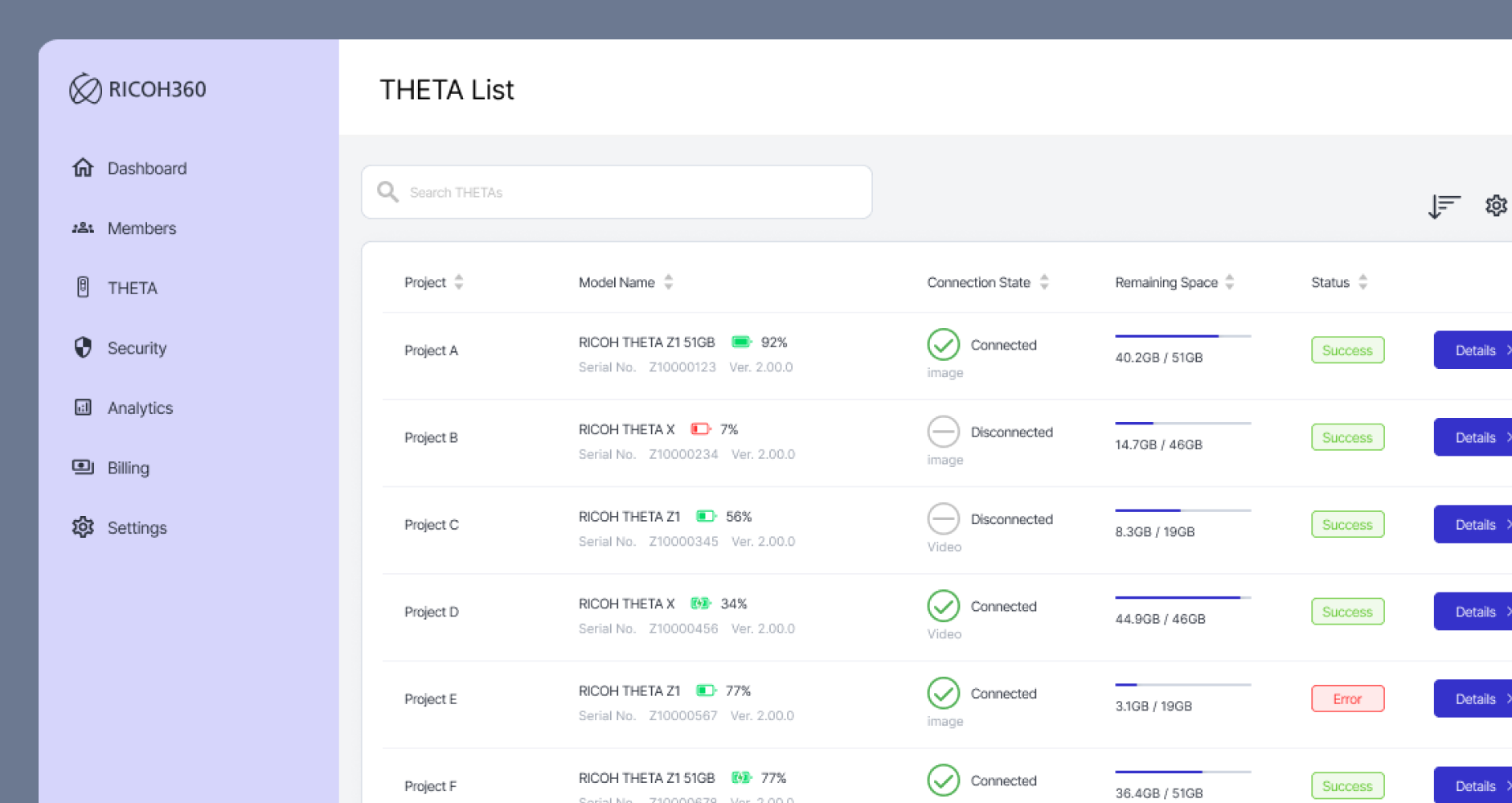1512x803 pixels.
Task: Open the sort order icon above table
Action: tap(1444, 206)
